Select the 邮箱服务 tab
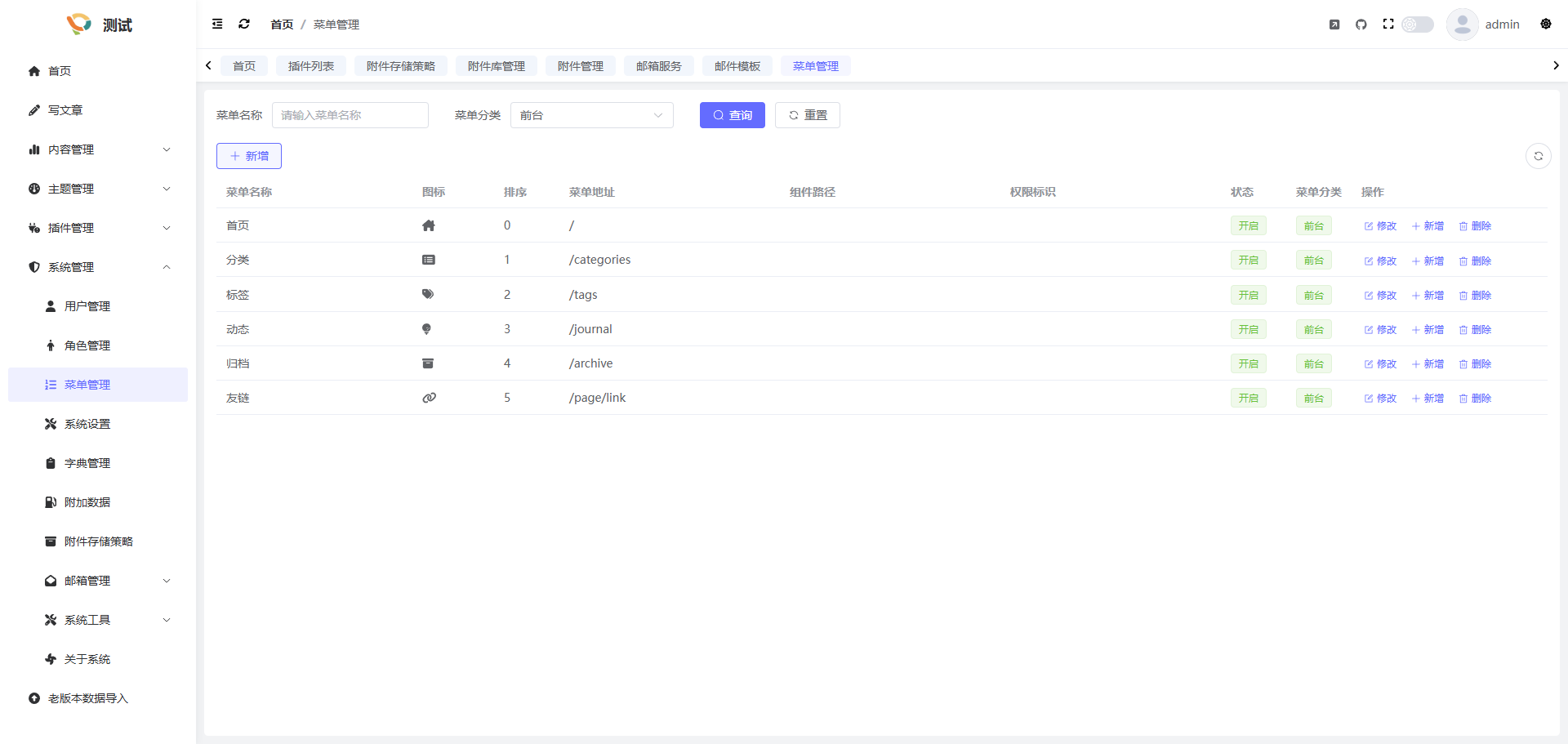Screen dimensions: 1568x744 click(658, 65)
